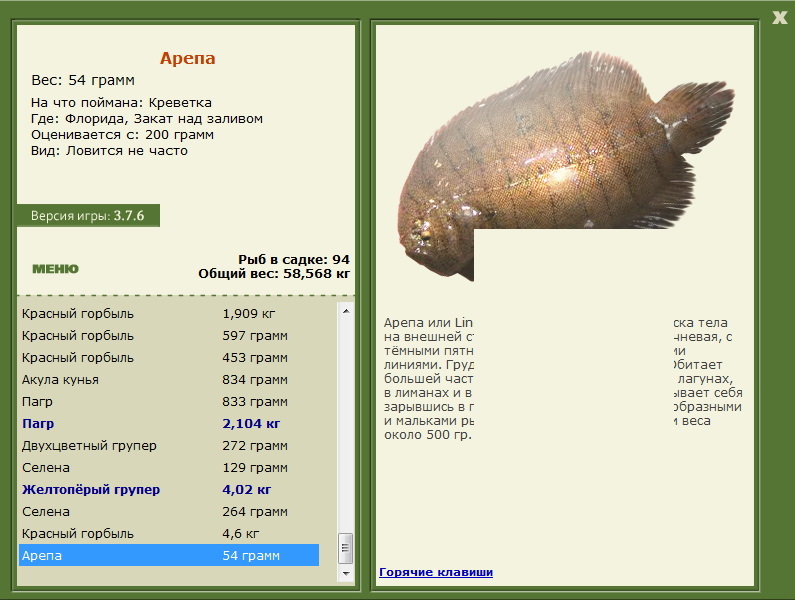The image size is (795, 600).
Task: Click Общий вес: 58,568 кг total
Action: 274,274
